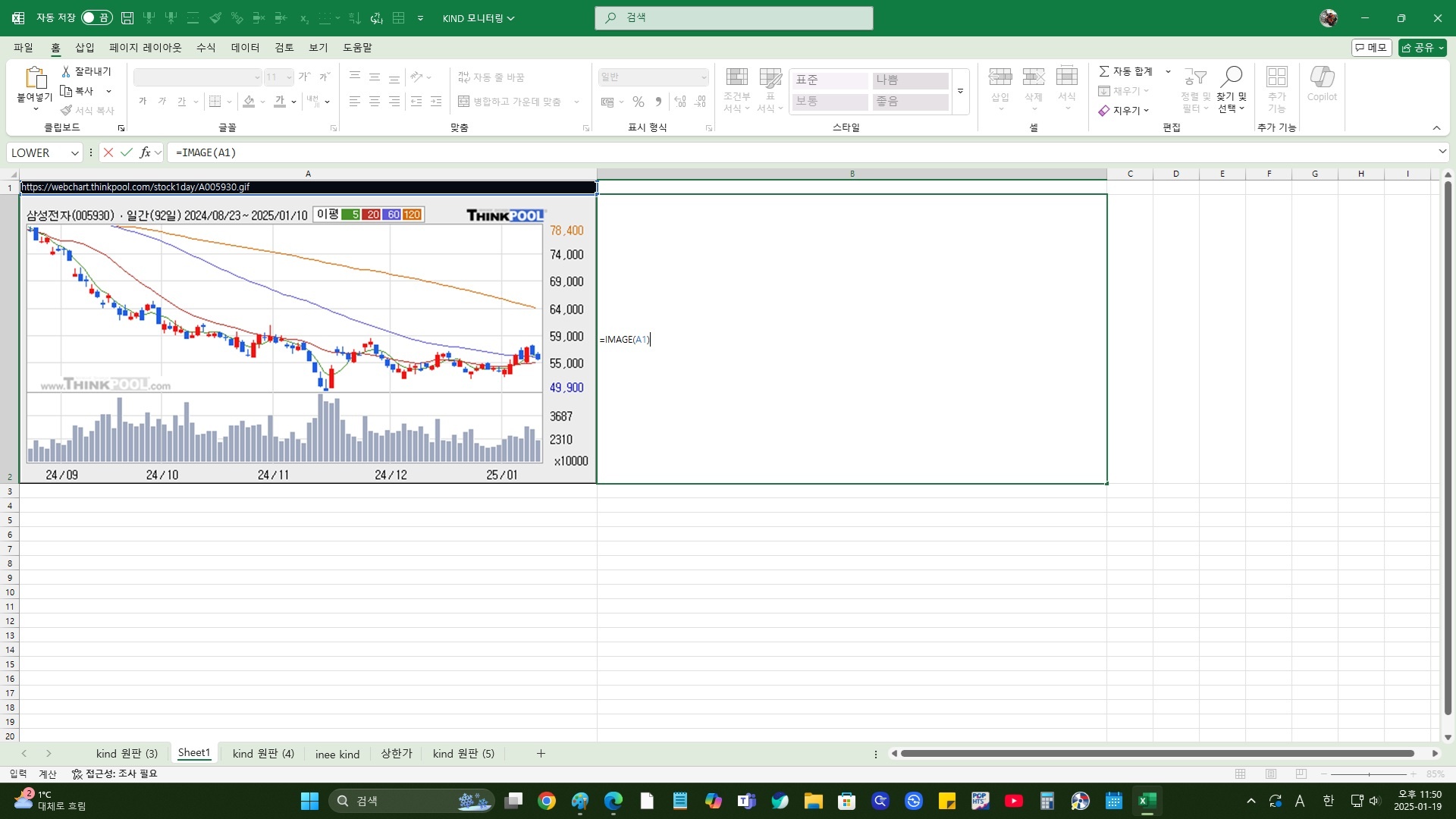Toggle bold formatting (가)
This screenshot has width=1456, height=819.
[143, 102]
